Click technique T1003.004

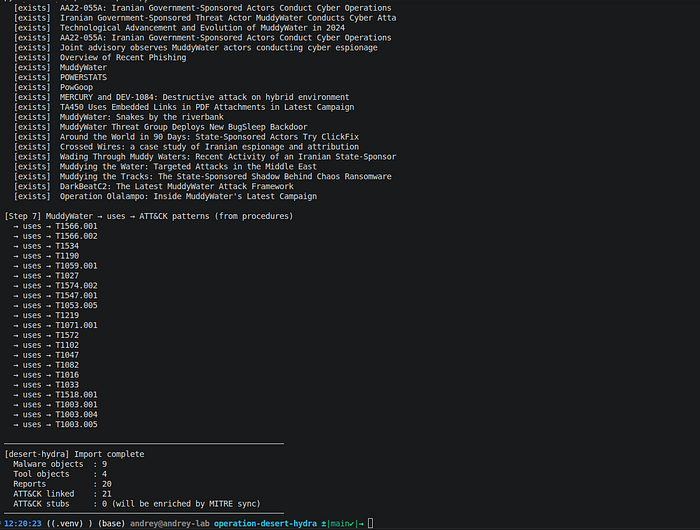click(x=76, y=414)
